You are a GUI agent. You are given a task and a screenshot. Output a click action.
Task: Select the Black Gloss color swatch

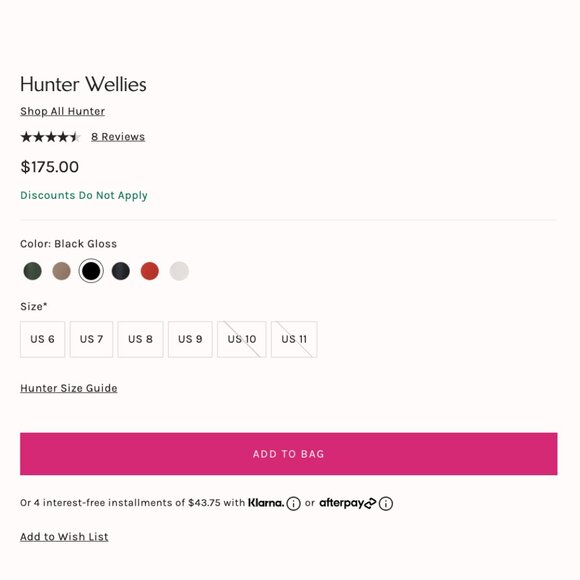point(91,271)
